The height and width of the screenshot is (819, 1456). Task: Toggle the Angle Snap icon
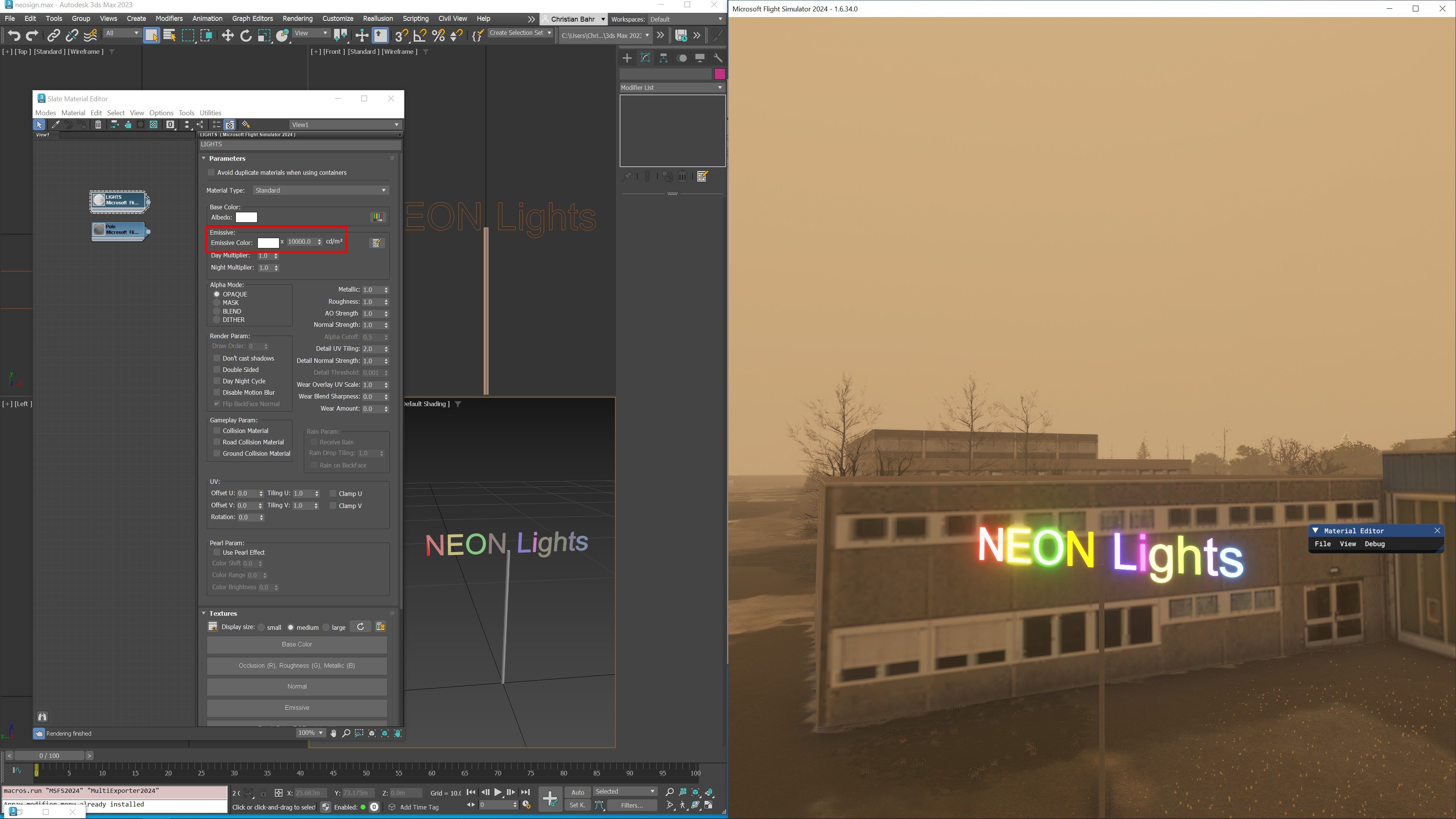(x=420, y=36)
